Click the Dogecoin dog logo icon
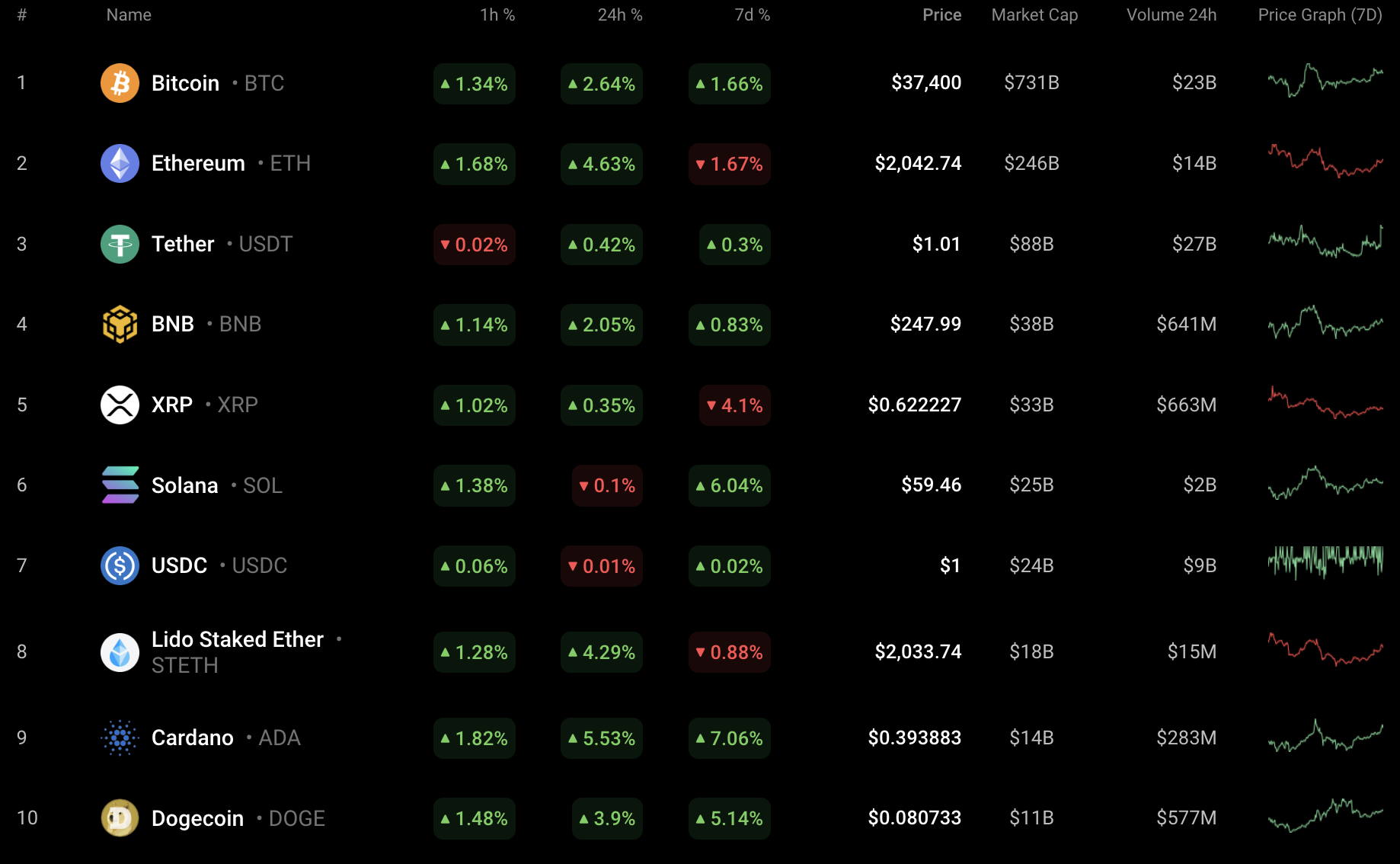1400x864 pixels. pyautogui.click(x=120, y=818)
